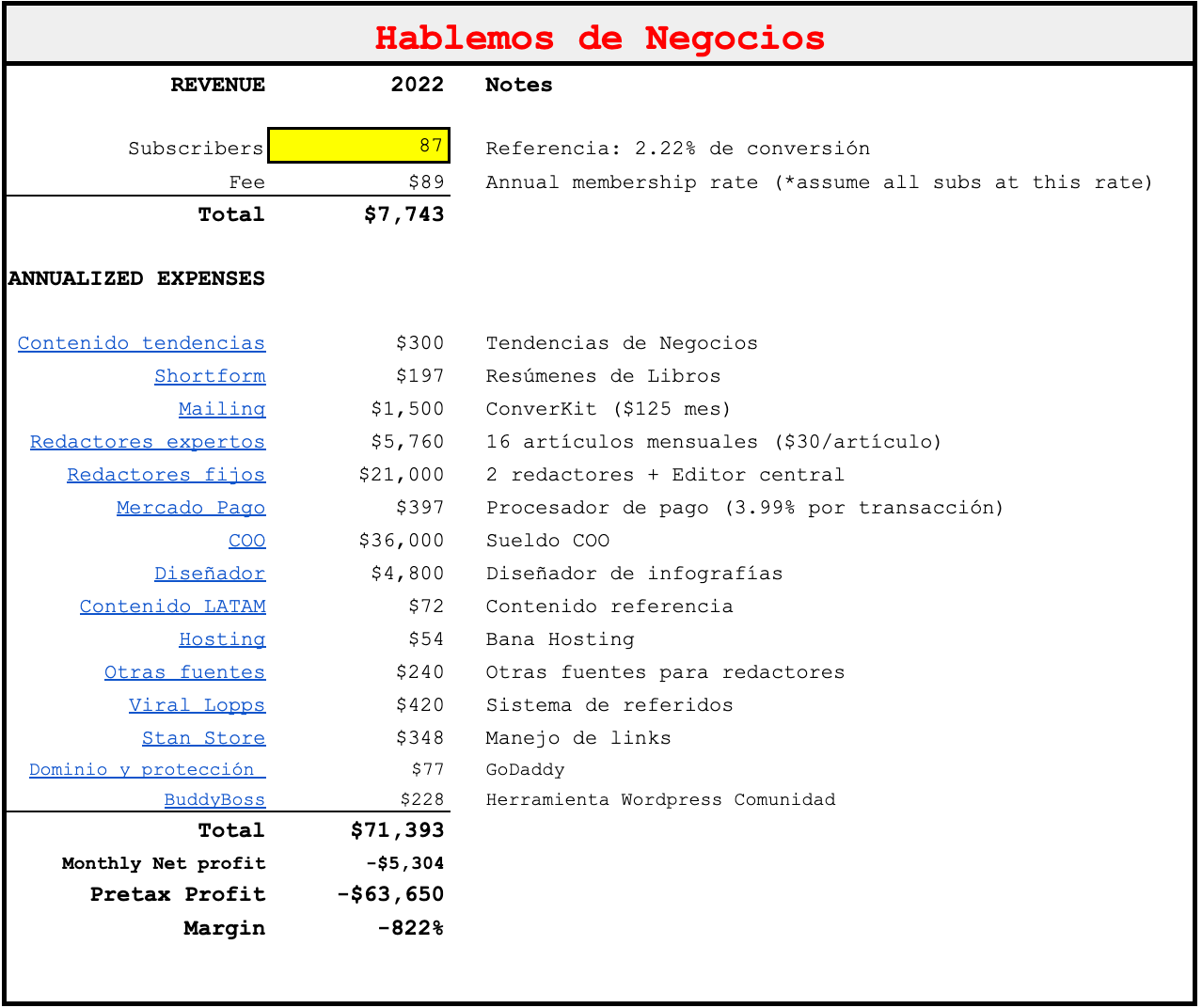The width and height of the screenshot is (1202, 1008).
Task: Follow the Stan Store link
Action: point(204,738)
